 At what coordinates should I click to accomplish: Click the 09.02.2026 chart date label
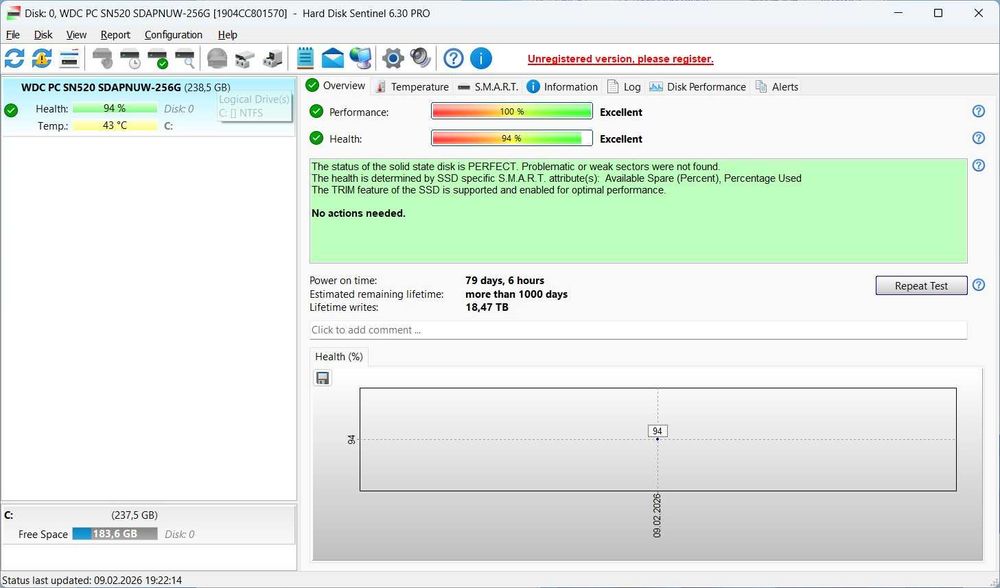(657, 515)
